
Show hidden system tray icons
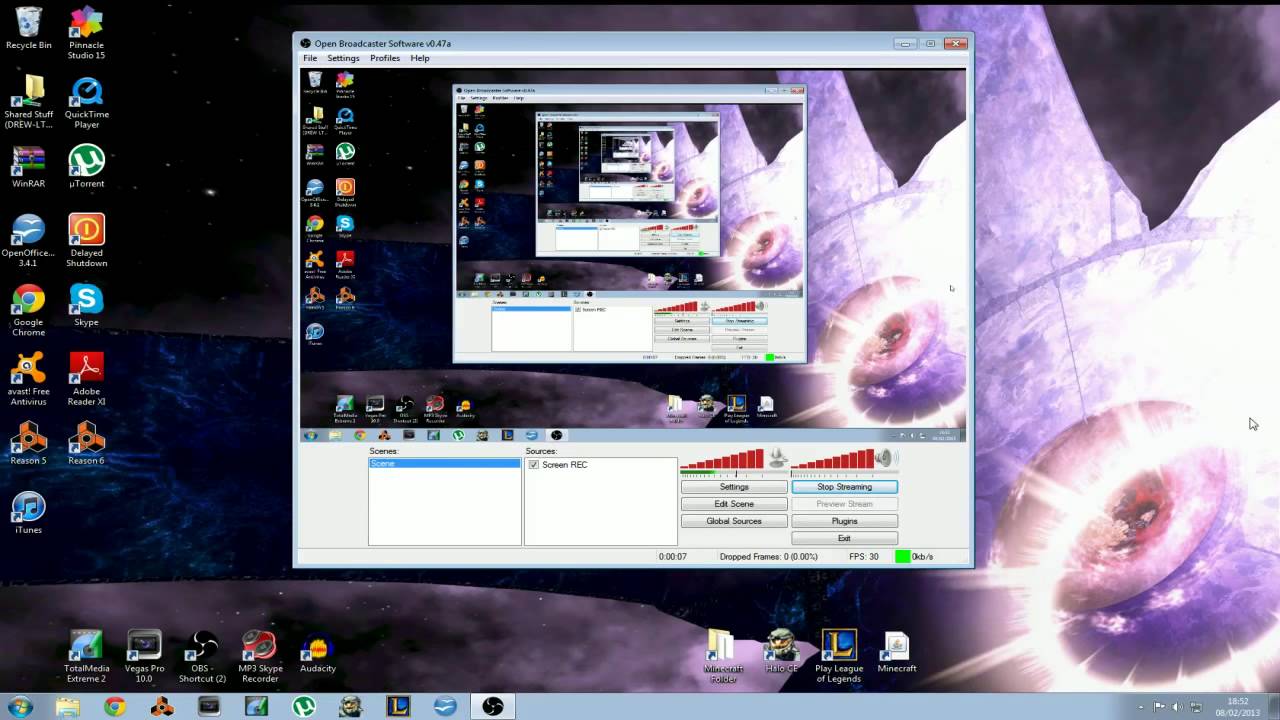1141,707
